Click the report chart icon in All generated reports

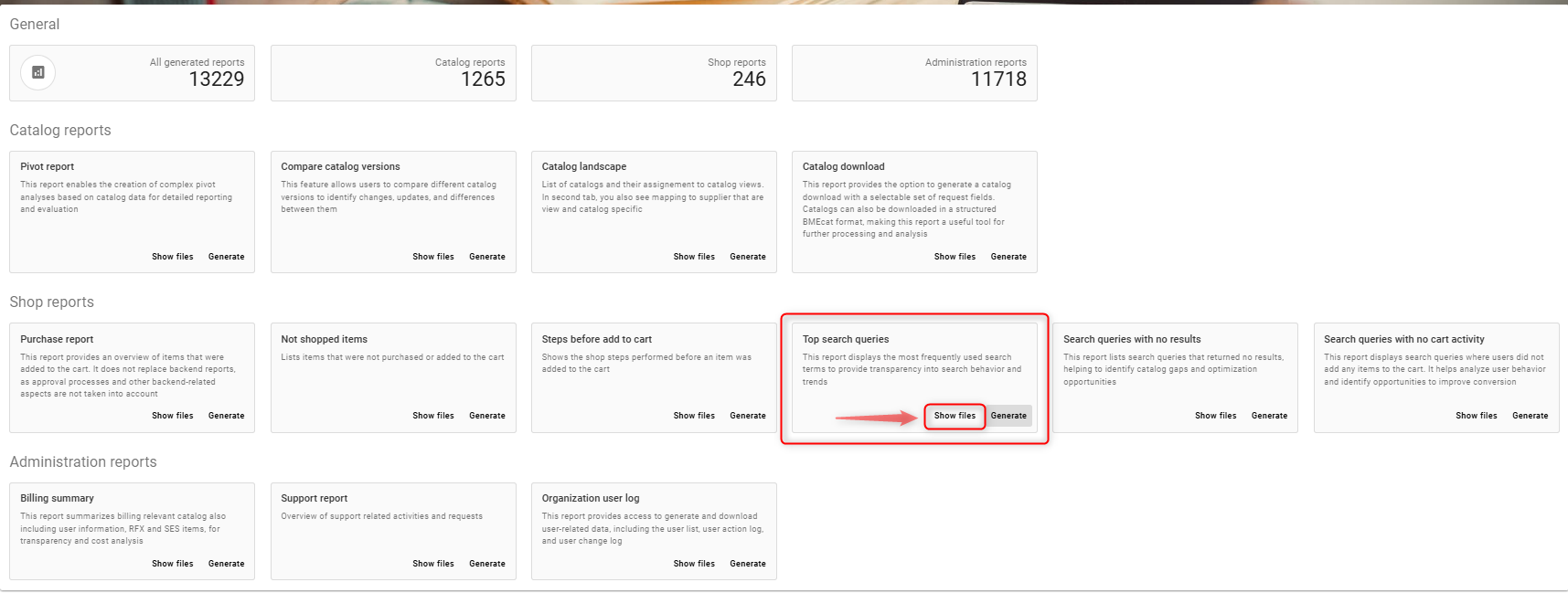pyautogui.click(x=38, y=73)
